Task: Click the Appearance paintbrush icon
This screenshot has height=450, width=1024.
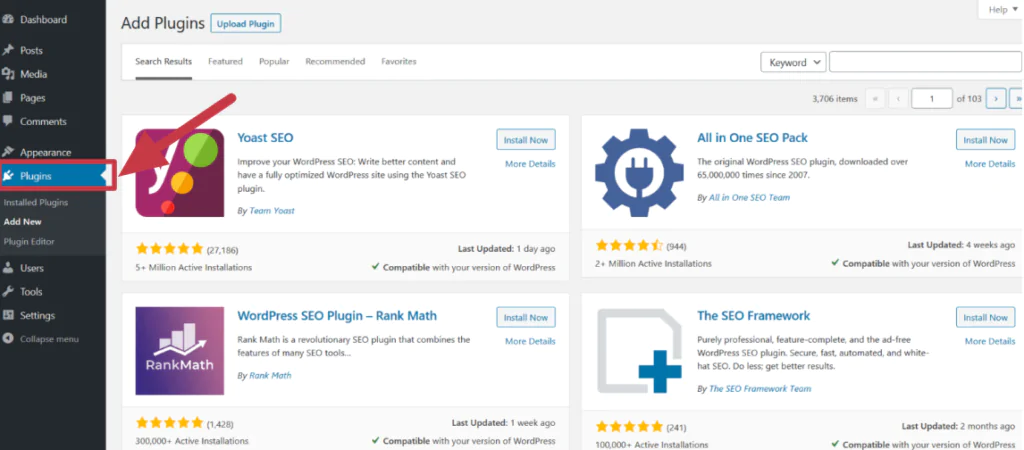Action: point(8,152)
